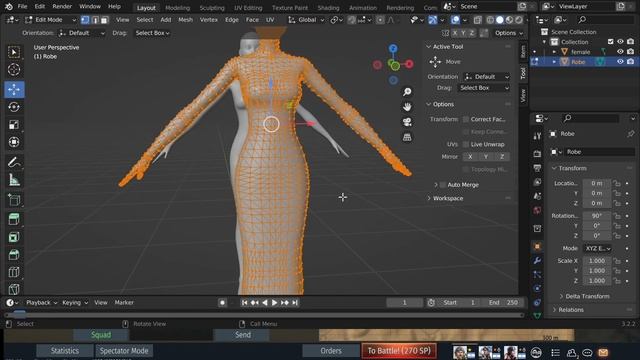
Task: Expand the Delta Transform section
Action: (587, 296)
